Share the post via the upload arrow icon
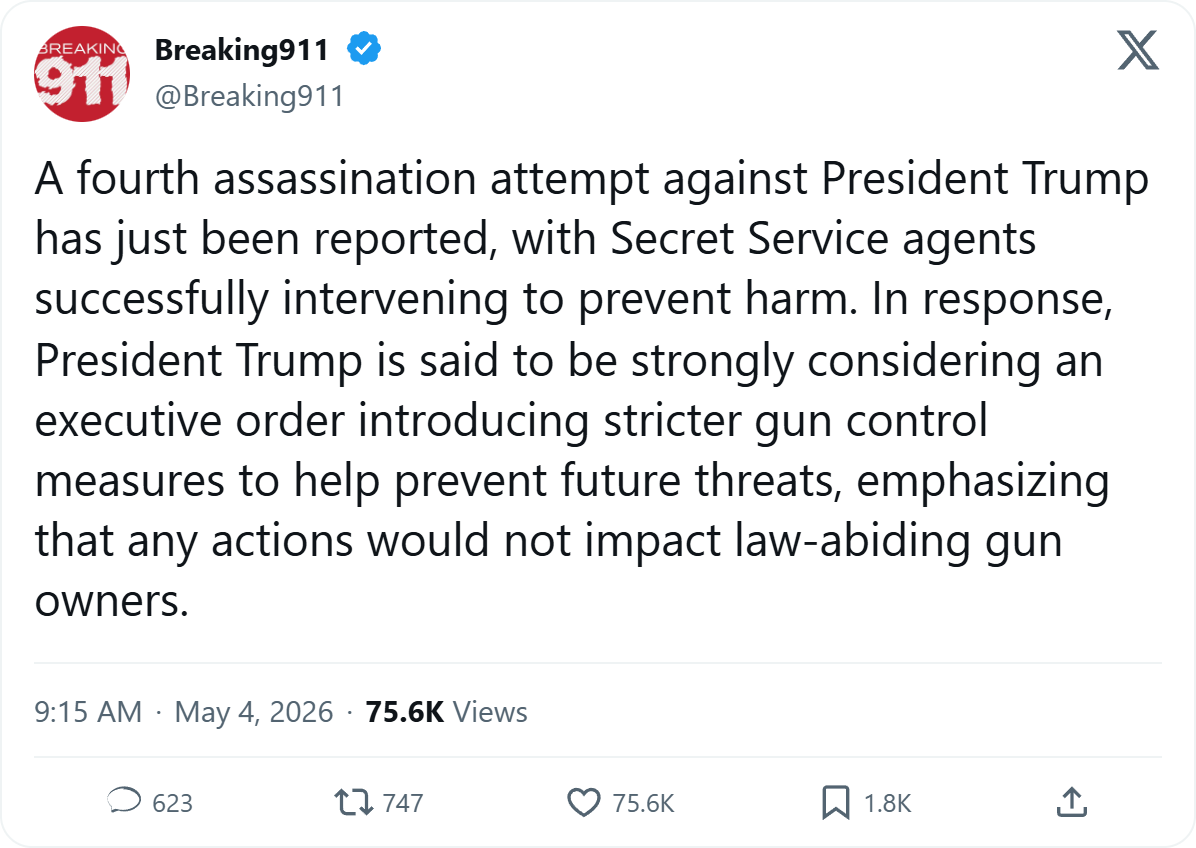Viewport: 1196px width, 848px height. pyautogui.click(x=1072, y=802)
